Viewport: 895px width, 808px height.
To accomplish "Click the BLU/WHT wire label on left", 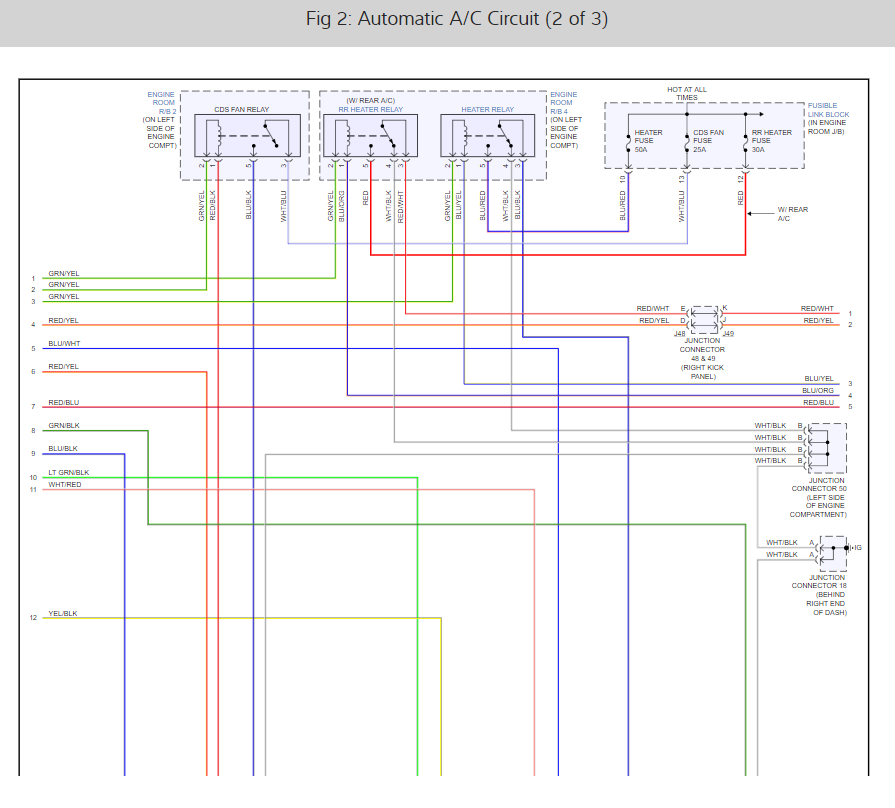I will (x=64, y=344).
